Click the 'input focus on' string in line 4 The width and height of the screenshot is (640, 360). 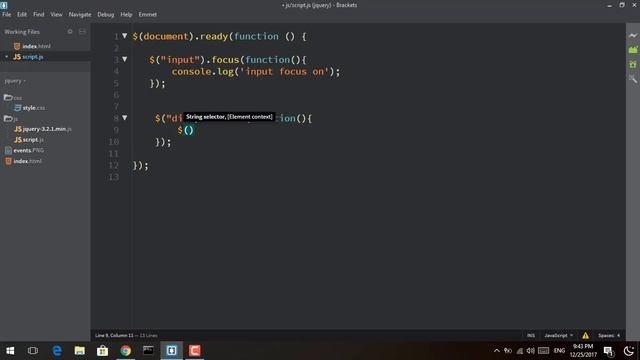click(x=284, y=71)
